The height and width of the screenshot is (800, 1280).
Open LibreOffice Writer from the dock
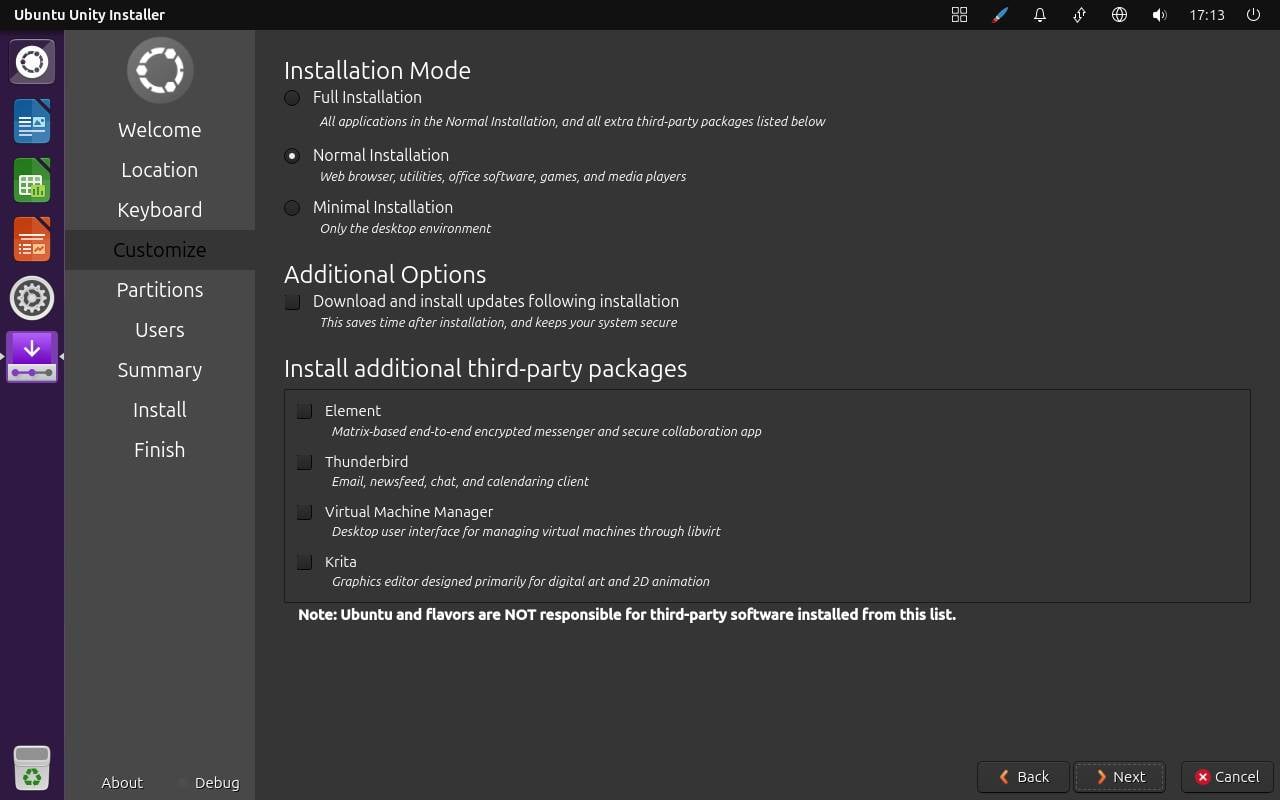(x=32, y=122)
